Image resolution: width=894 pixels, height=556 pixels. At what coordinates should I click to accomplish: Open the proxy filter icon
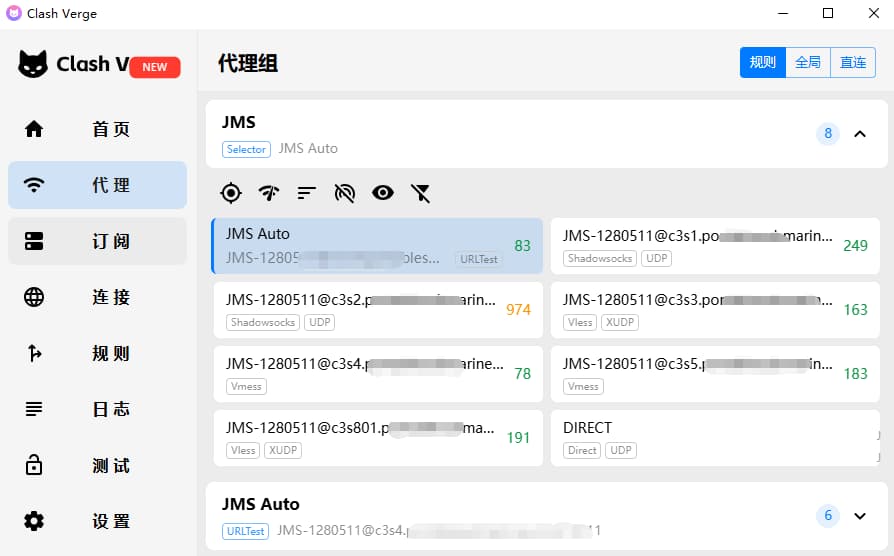pos(421,193)
